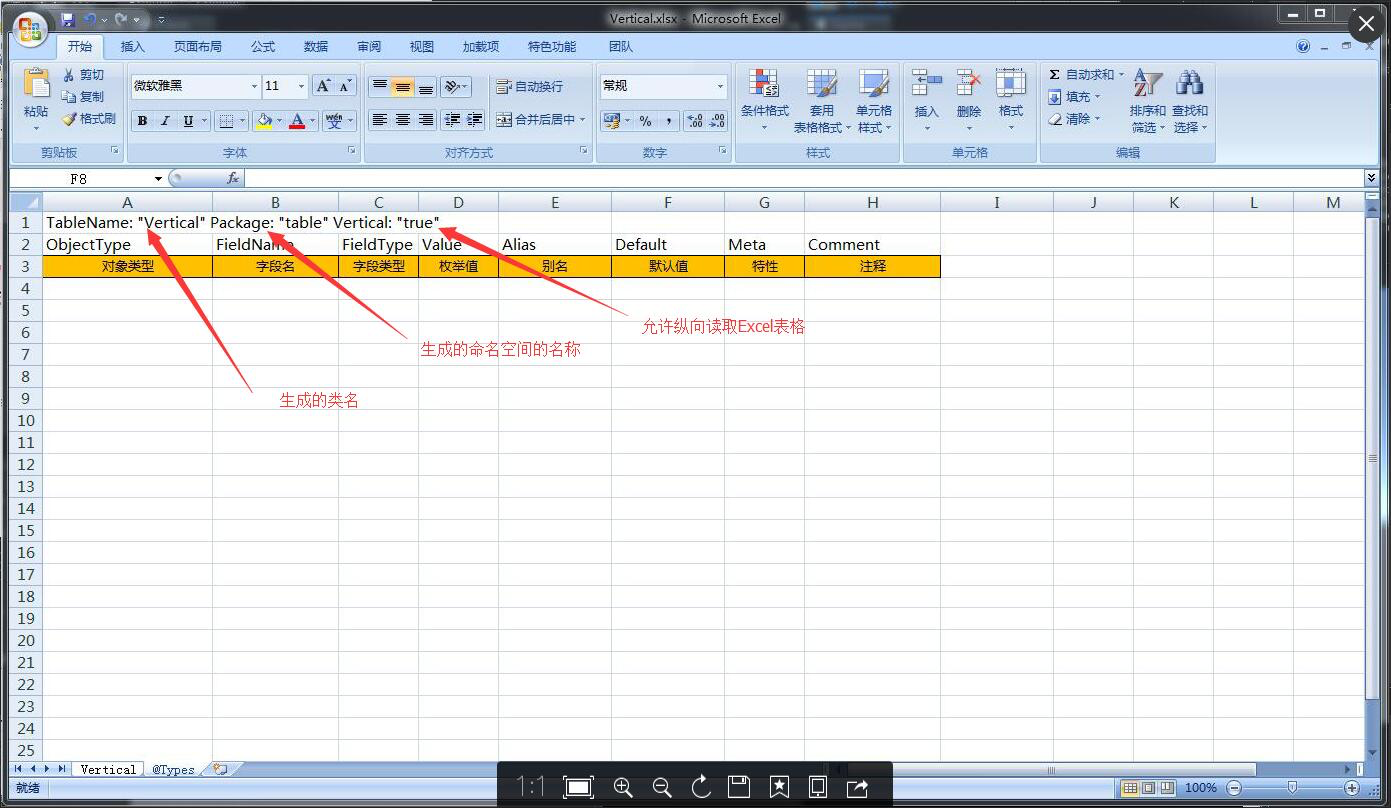Click the Delete cells (删除) icon
The height and width of the screenshot is (808, 1391).
[x=969, y=83]
